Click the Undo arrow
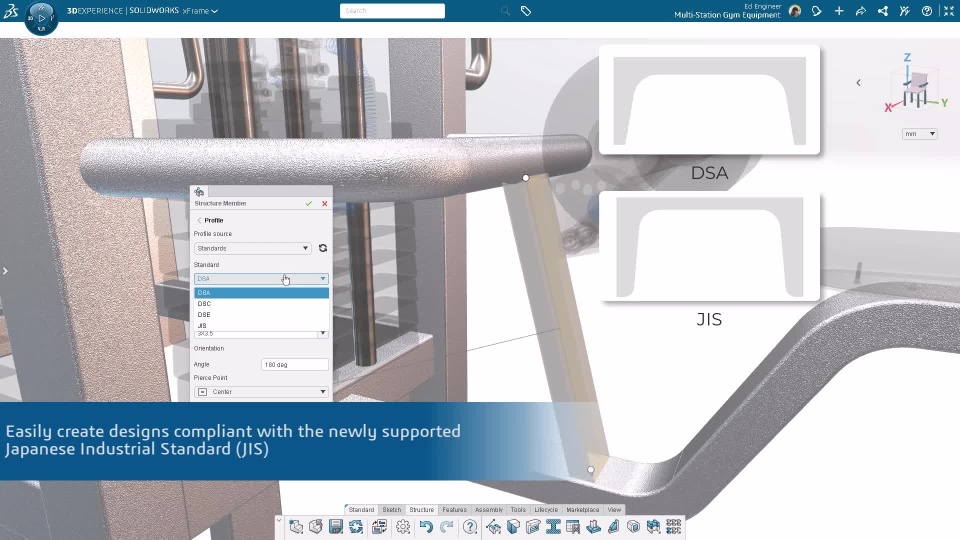 click(426, 527)
